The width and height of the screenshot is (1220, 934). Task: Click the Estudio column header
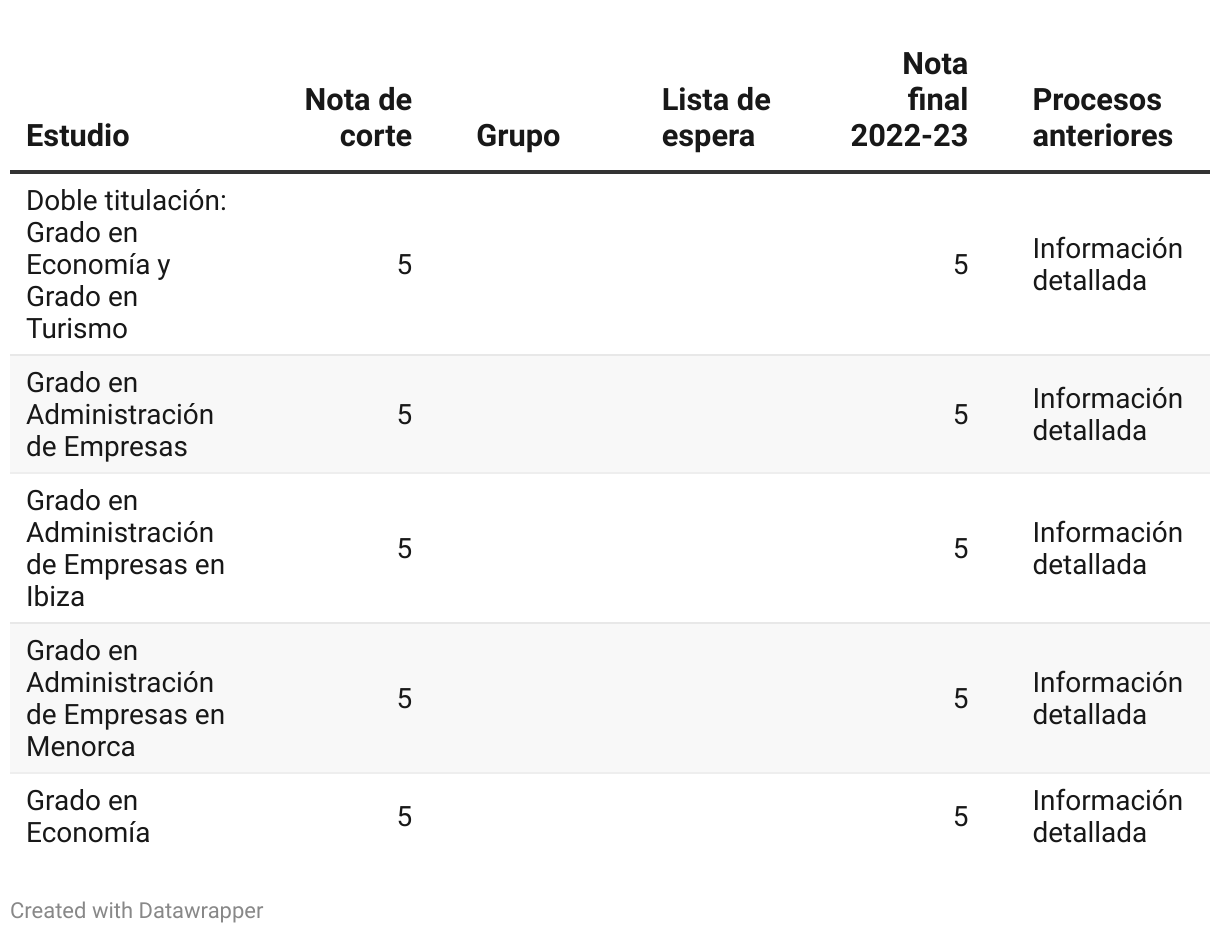click(78, 135)
